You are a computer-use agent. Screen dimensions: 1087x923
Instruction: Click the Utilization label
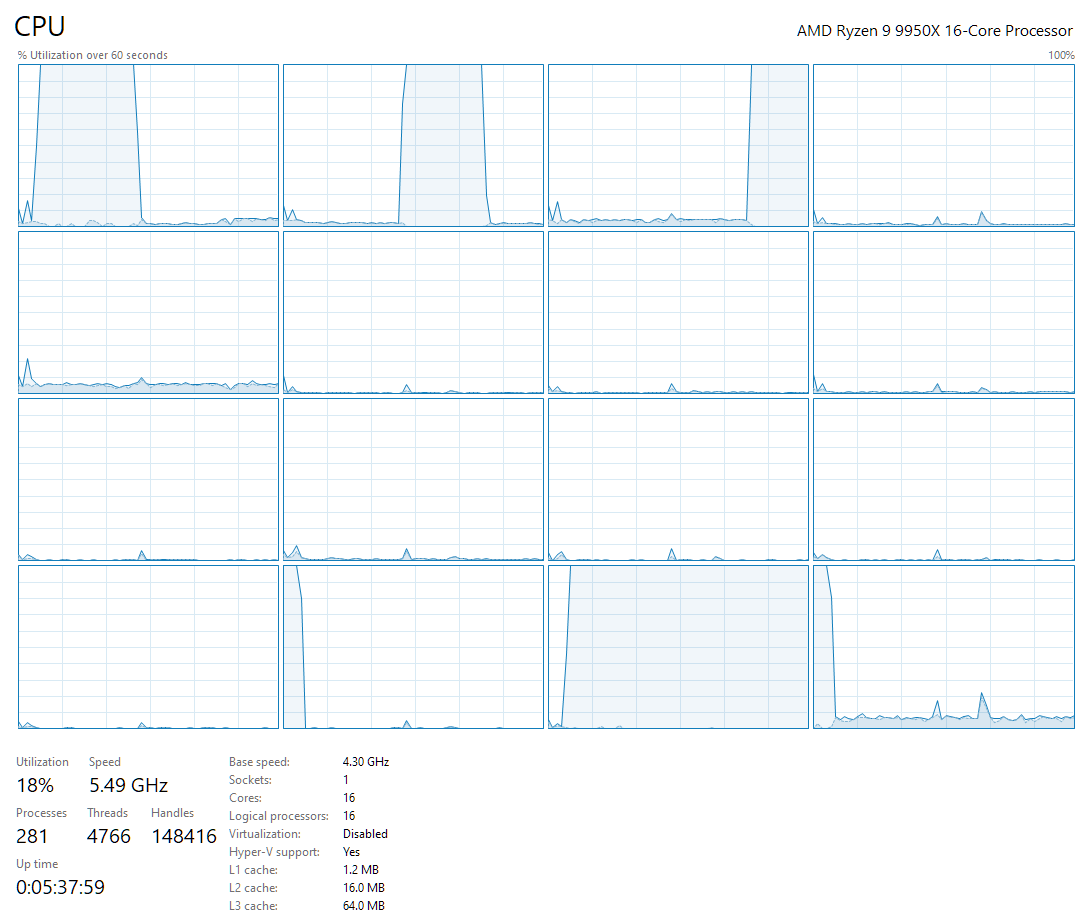pos(42,761)
